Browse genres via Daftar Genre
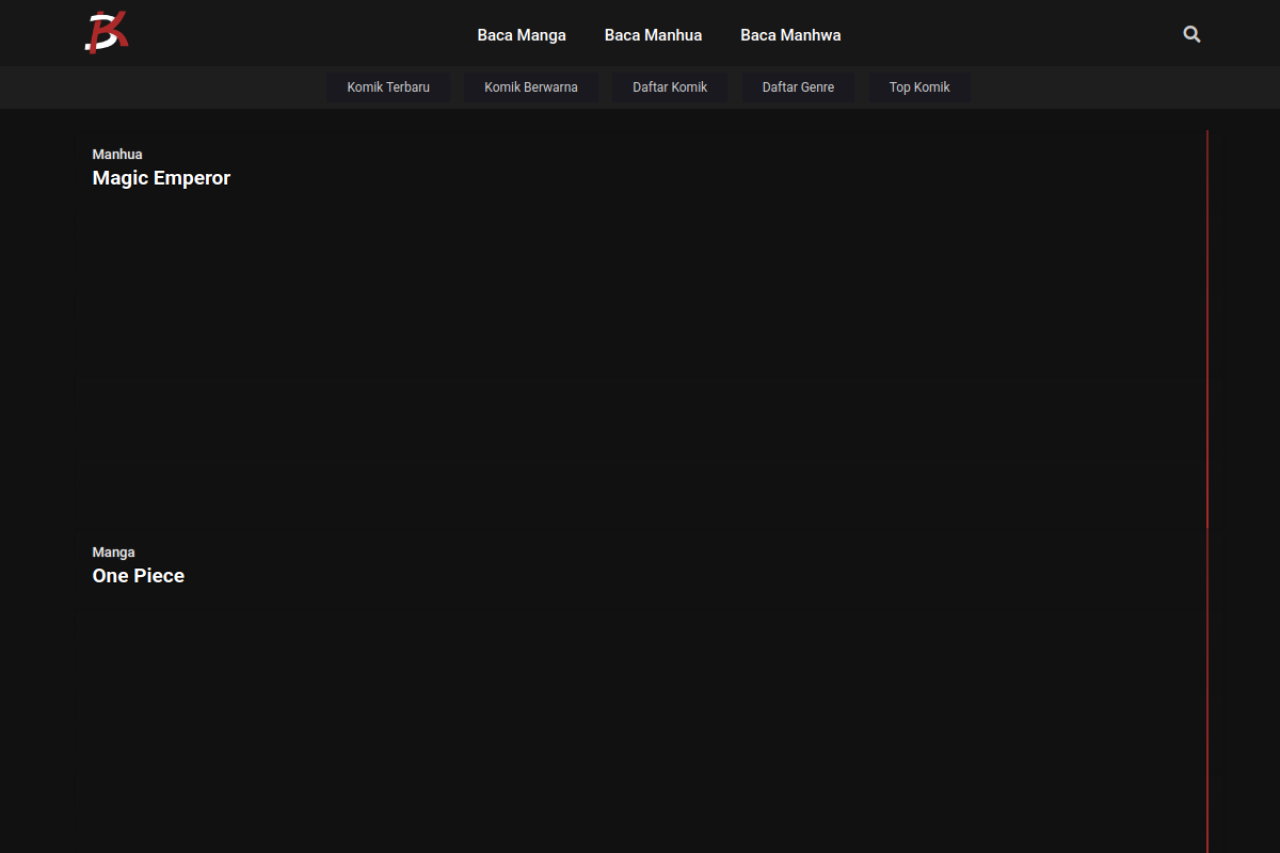Screen dimensions: 1280x853 (798, 87)
